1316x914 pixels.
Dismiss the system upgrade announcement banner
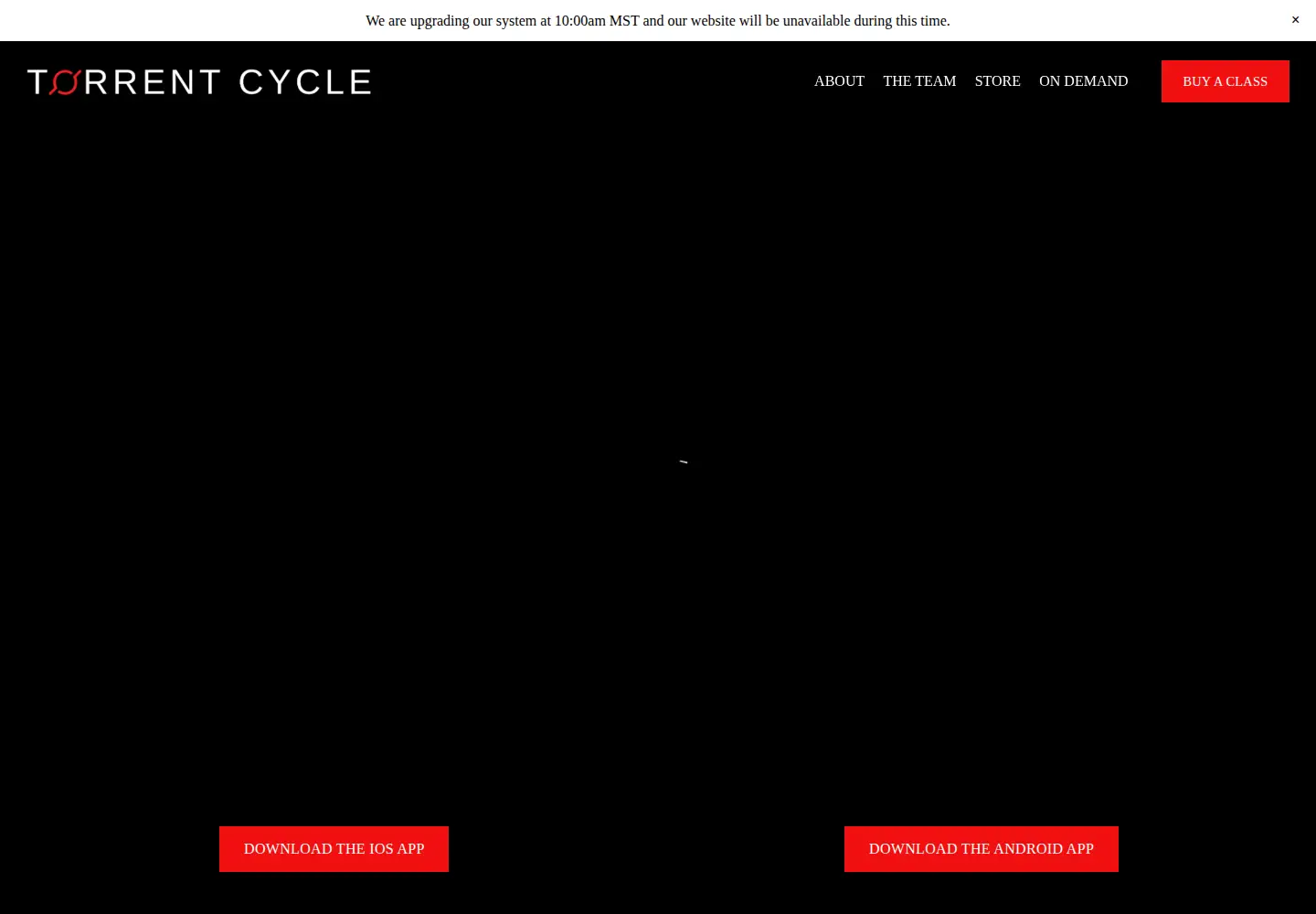point(1295,20)
